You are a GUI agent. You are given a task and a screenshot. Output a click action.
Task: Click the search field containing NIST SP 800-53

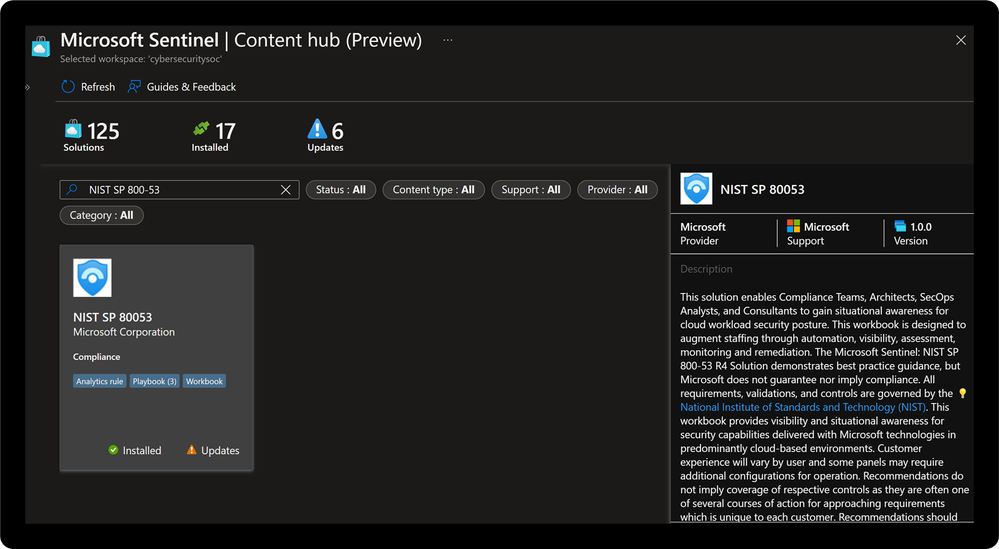pyautogui.click(x=179, y=190)
